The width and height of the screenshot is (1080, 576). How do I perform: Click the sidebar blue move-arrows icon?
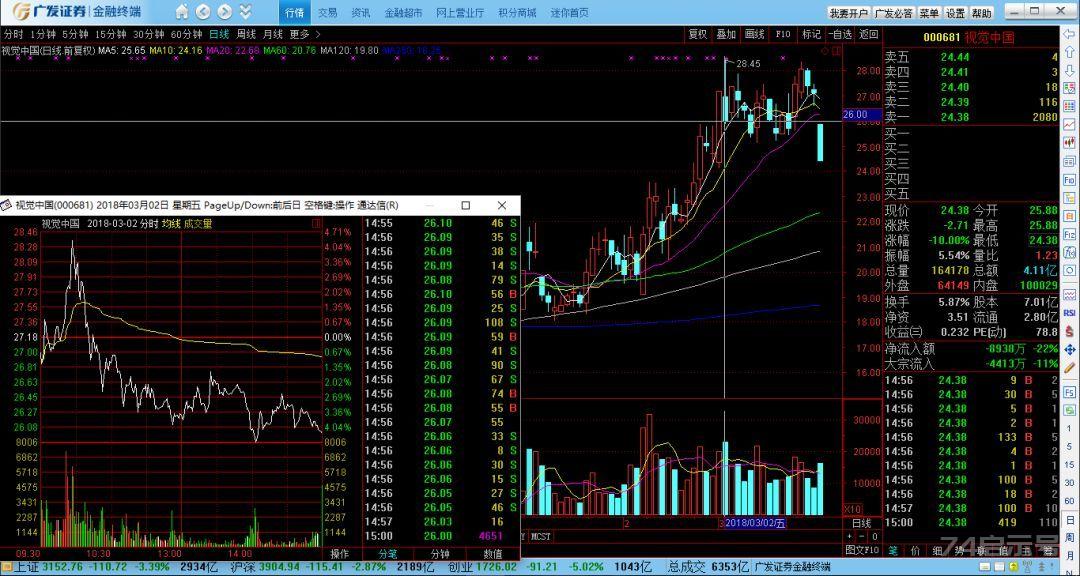click(x=1070, y=350)
